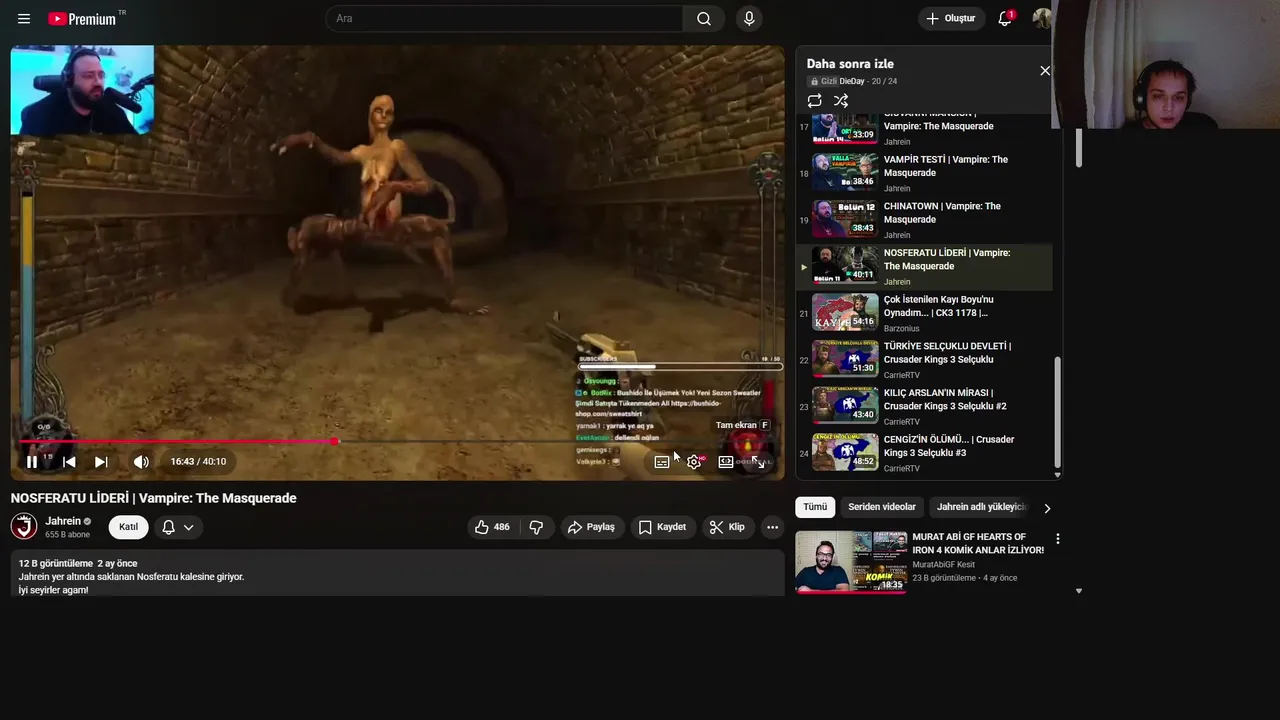Click the magnifier search button
The width and height of the screenshot is (1280, 720).
coord(704,18)
